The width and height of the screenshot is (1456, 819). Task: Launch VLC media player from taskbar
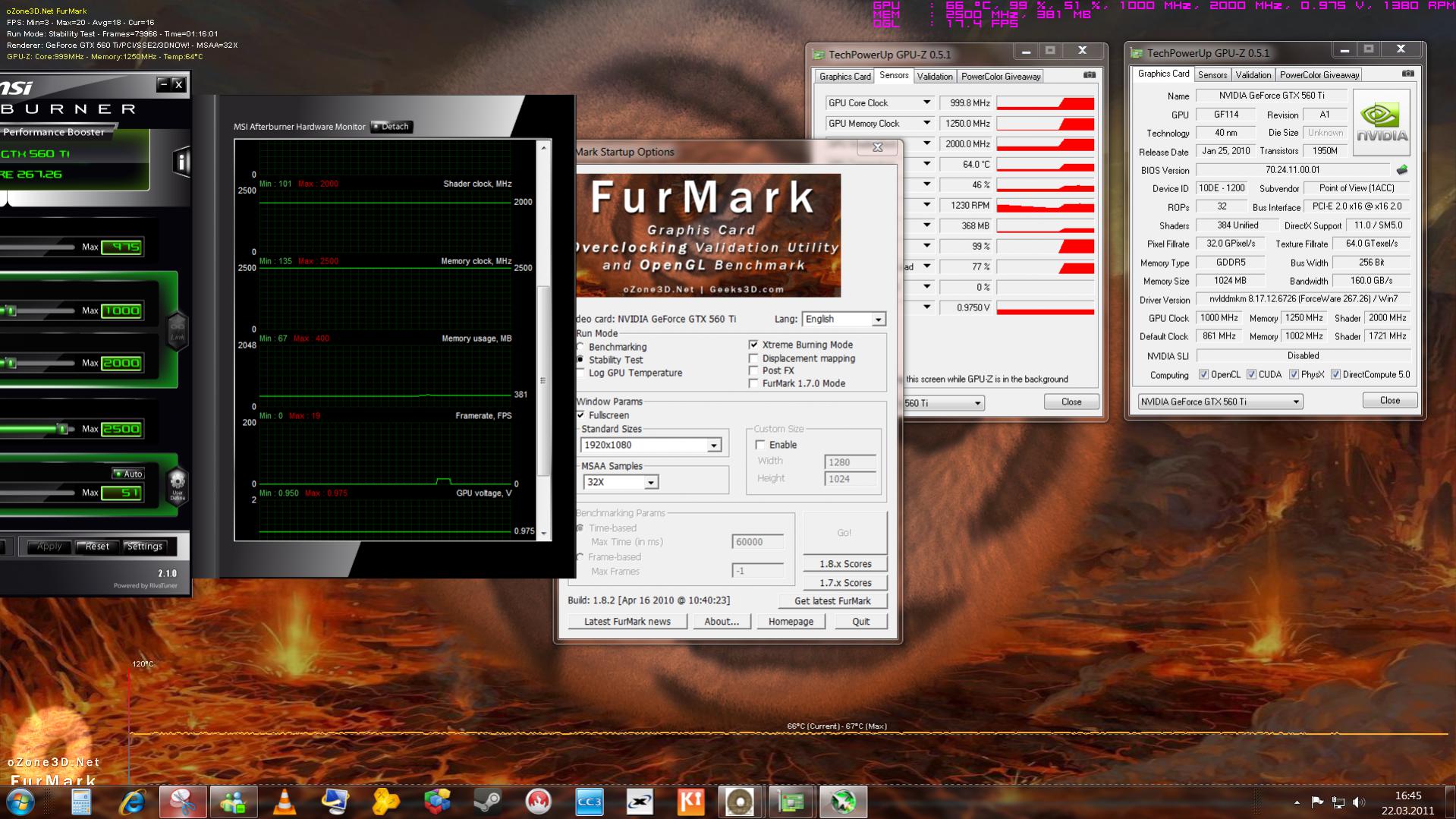(285, 802)
